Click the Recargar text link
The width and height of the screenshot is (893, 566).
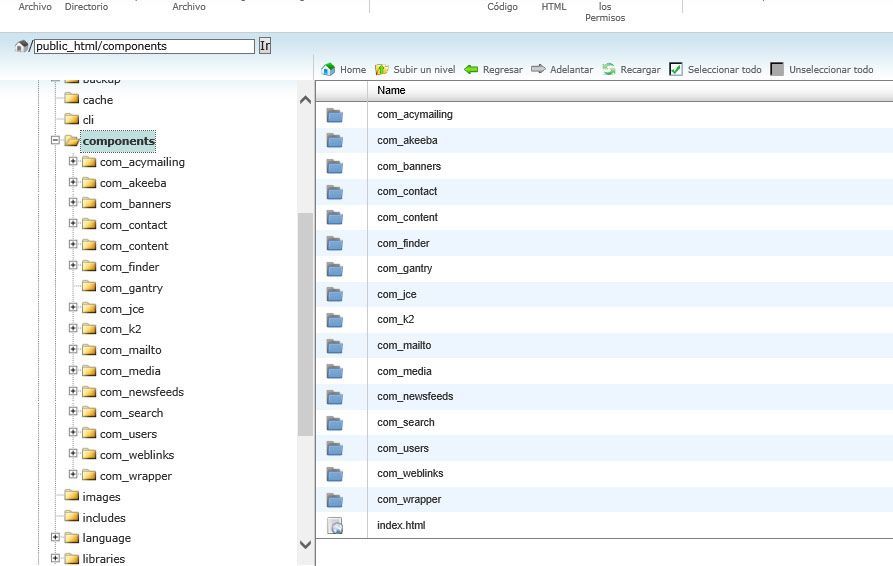[640, 69]
